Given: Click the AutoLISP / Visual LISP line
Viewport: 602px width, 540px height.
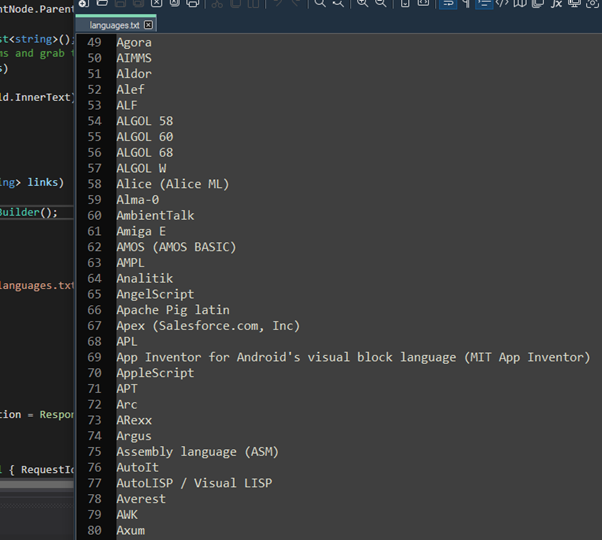Looking at the screenshot, I should point(194,483).
